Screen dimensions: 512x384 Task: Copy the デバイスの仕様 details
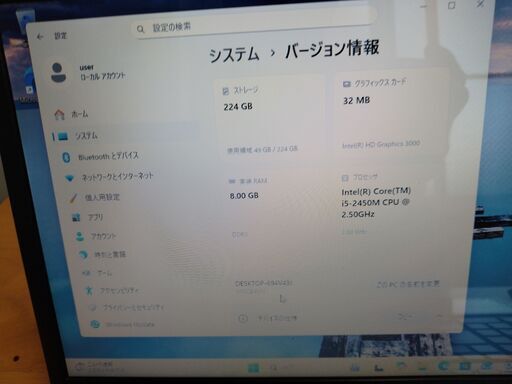404,316
